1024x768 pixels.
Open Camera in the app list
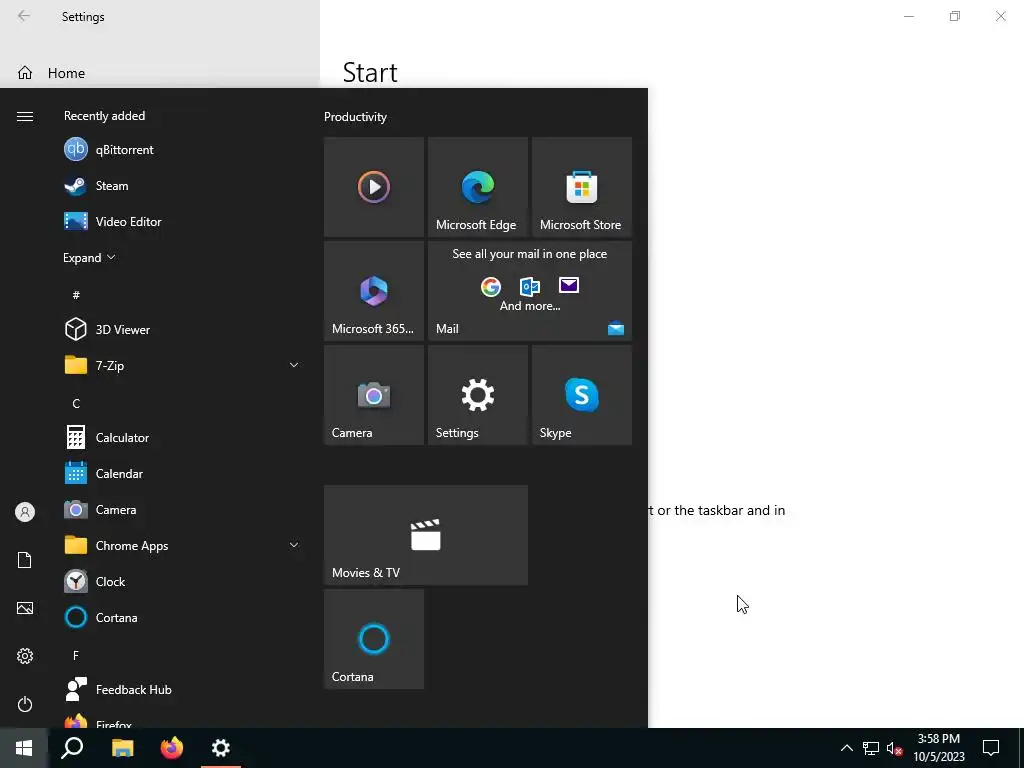(x=182, y=509)
